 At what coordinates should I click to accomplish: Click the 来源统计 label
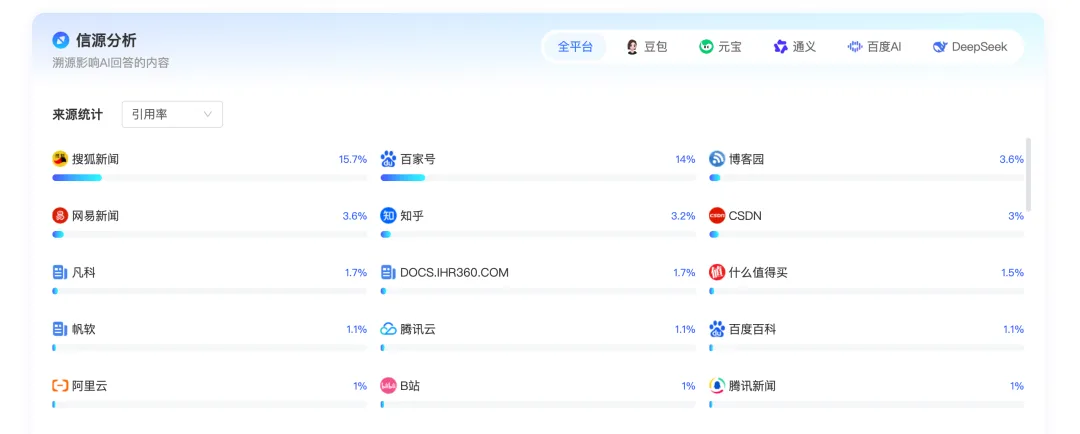pos(77,114)
